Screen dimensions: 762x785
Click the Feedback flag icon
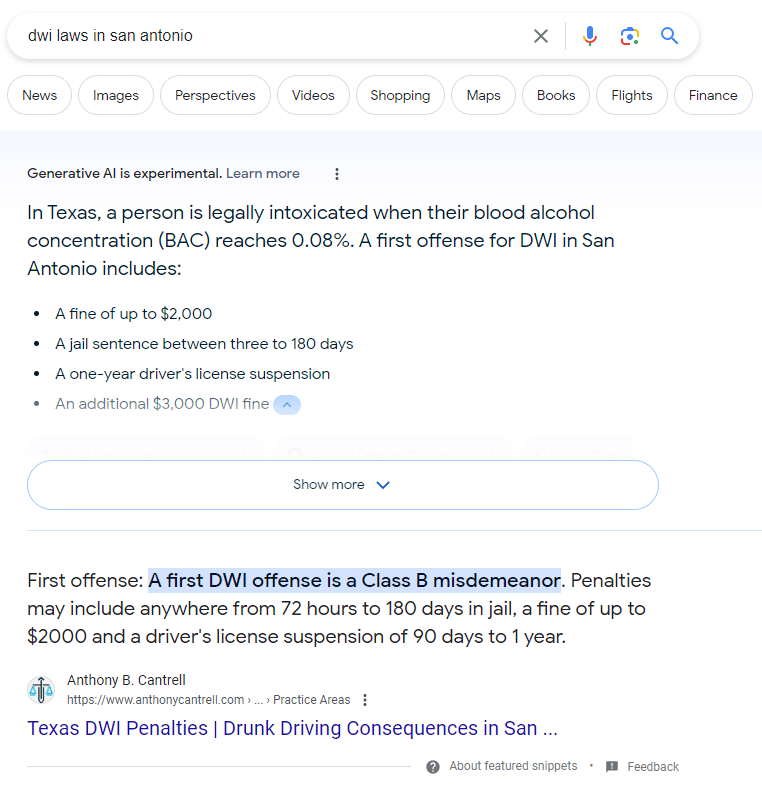pos(612,767)
